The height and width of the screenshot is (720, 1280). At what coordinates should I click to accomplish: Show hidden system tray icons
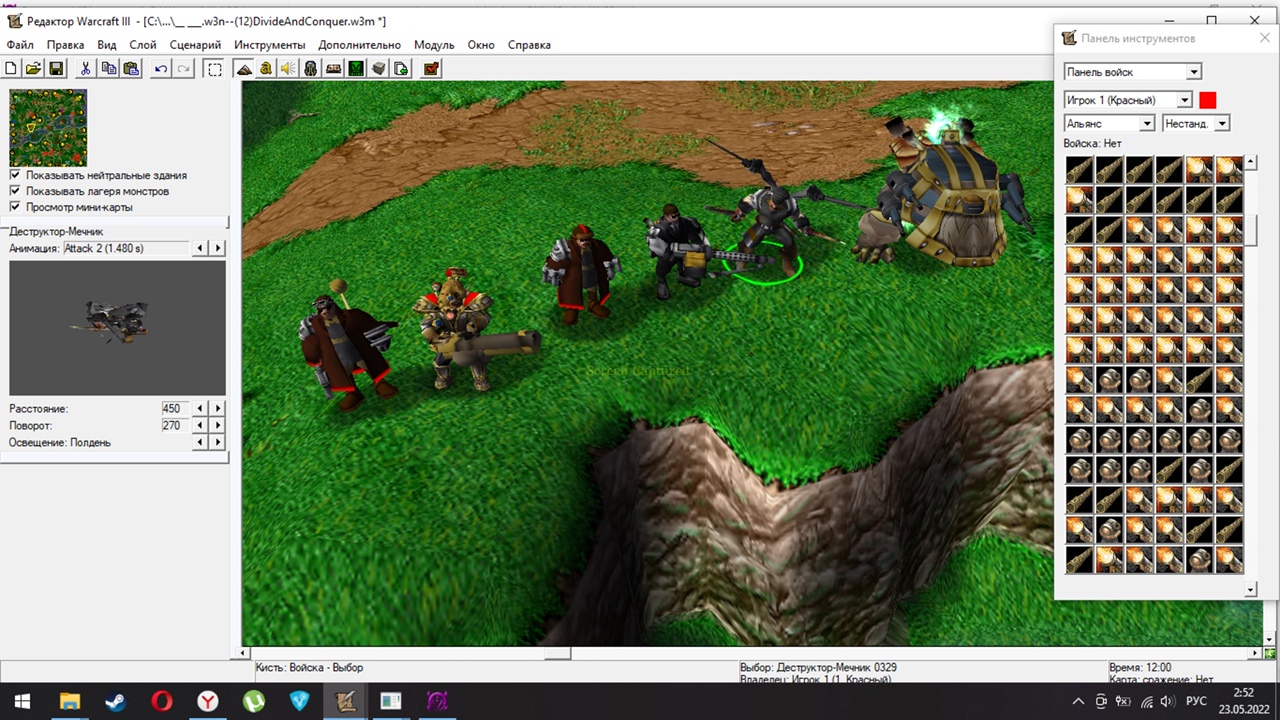click(1078, 701)
